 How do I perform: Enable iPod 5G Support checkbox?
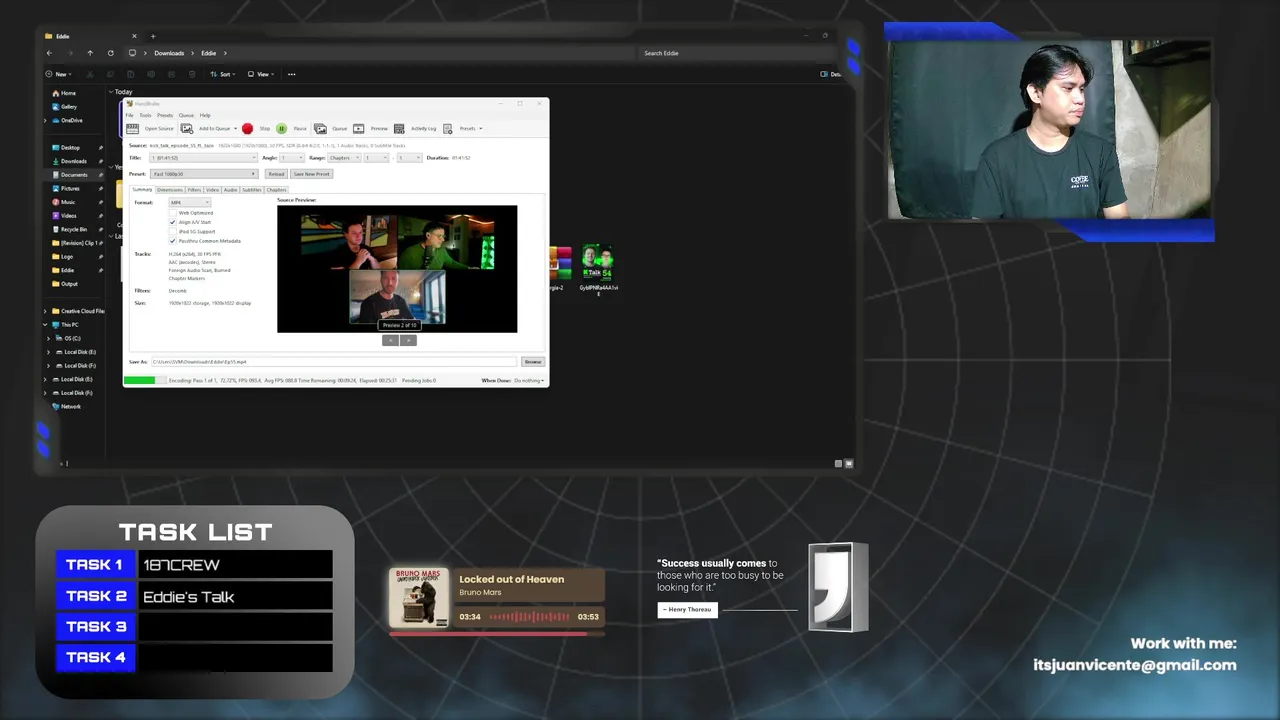pyautogui.click(x=173, y=231)
